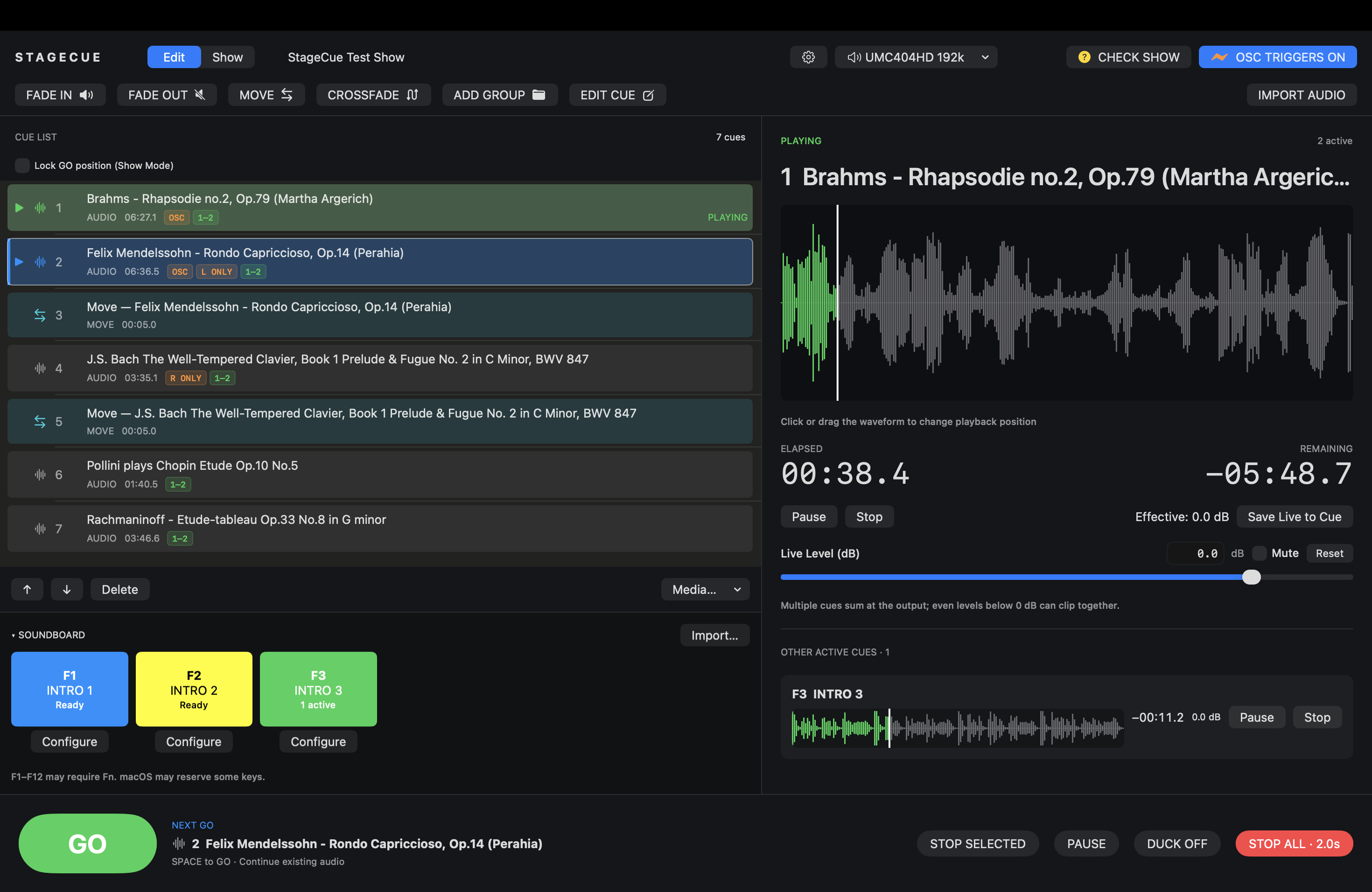
Task: Click the Delete cue button
Action: tap(120, 590)
